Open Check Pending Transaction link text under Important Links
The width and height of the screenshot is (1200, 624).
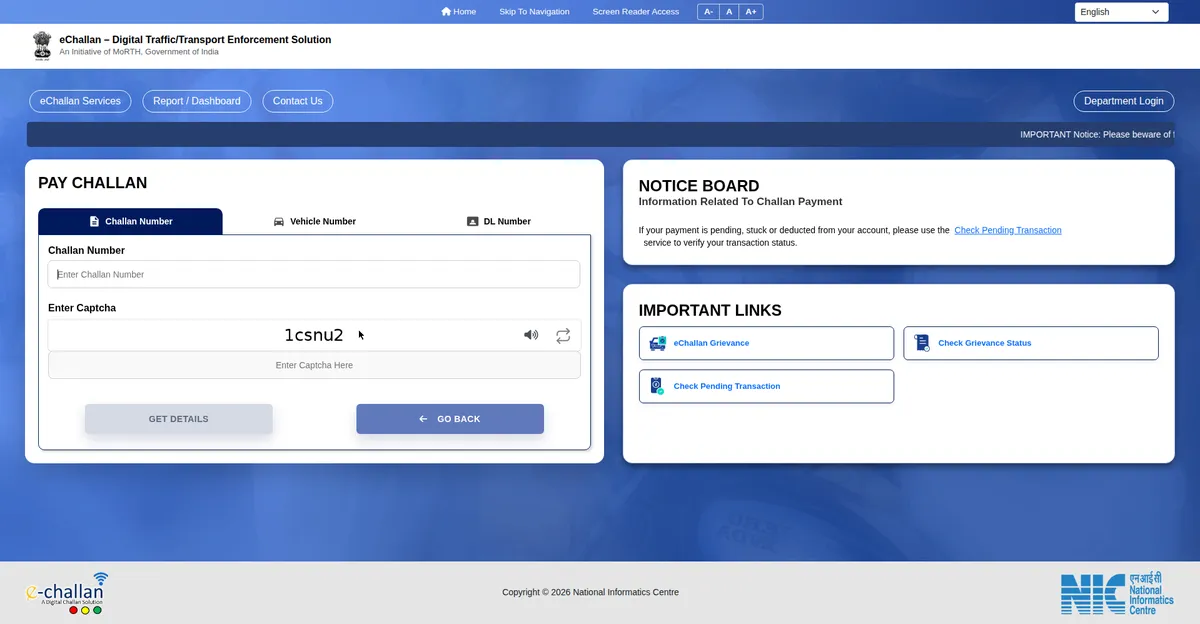727,386
